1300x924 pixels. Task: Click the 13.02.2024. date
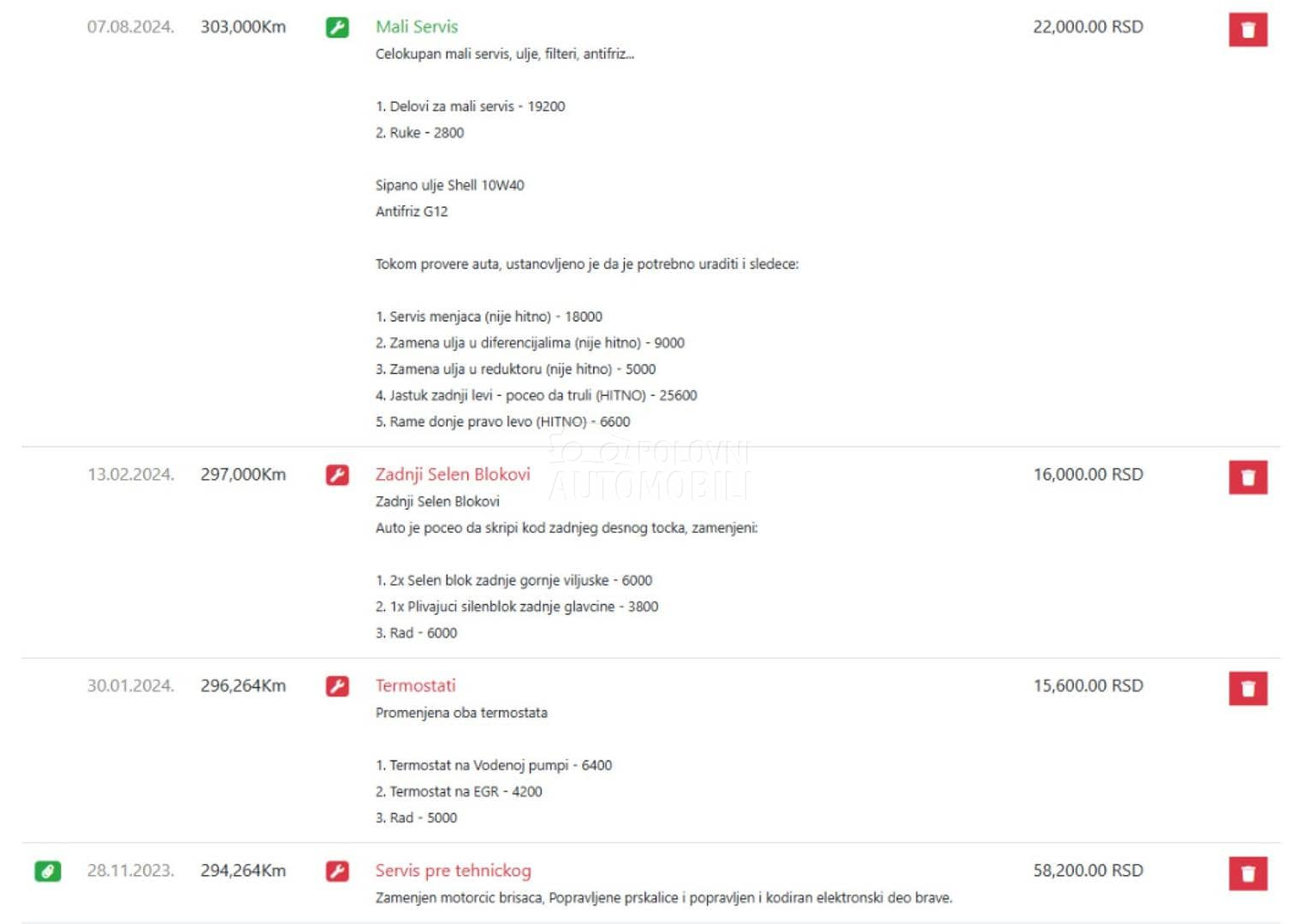click(130, 474)
